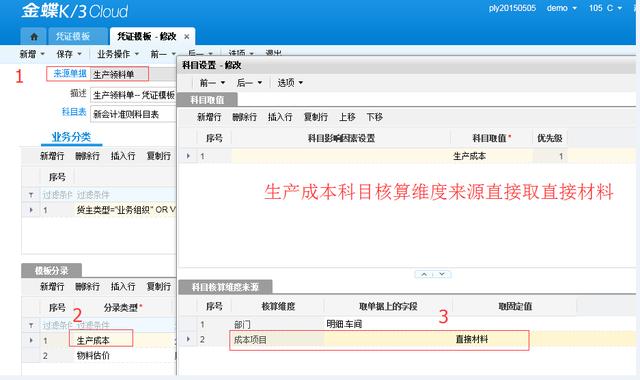The image size is (640, 380).
Task: Open the demo account dropdown
Action: coord(562,8)
